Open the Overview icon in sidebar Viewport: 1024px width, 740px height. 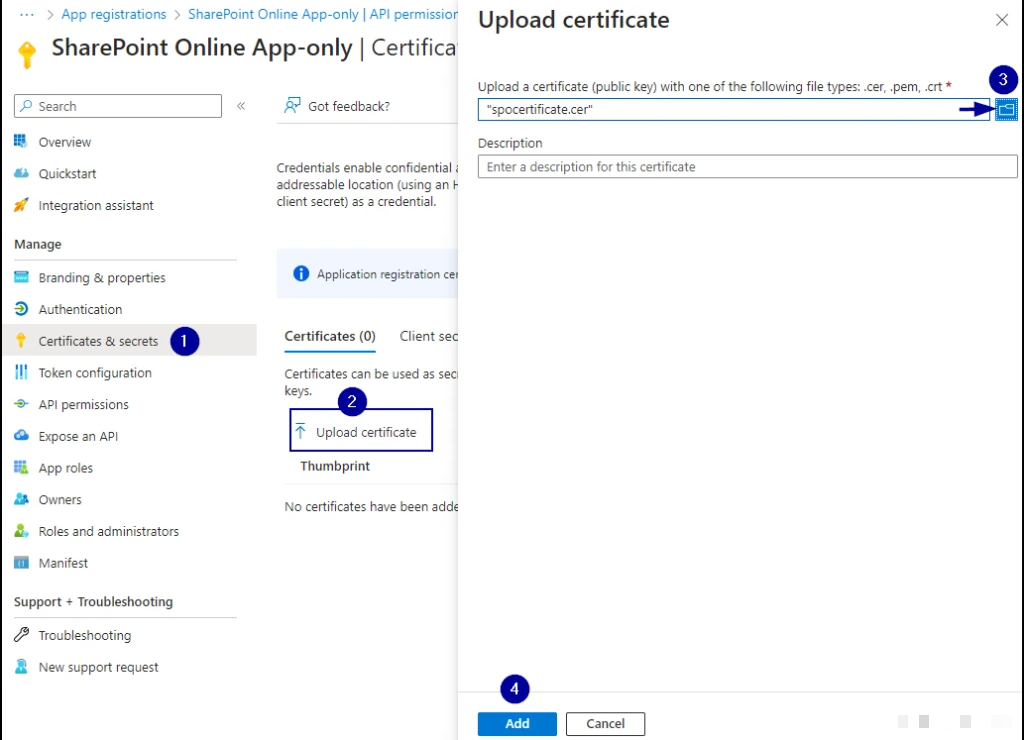click(21, 142)
